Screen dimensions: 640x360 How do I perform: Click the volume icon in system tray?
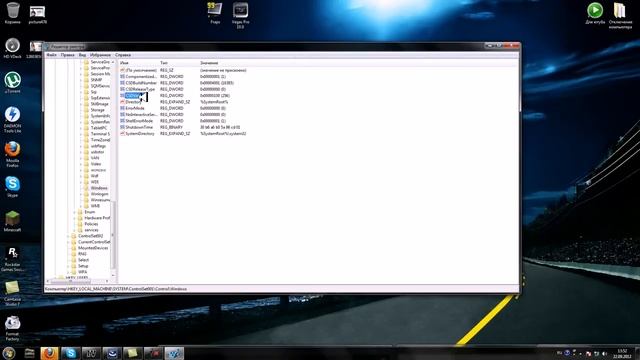604,353
